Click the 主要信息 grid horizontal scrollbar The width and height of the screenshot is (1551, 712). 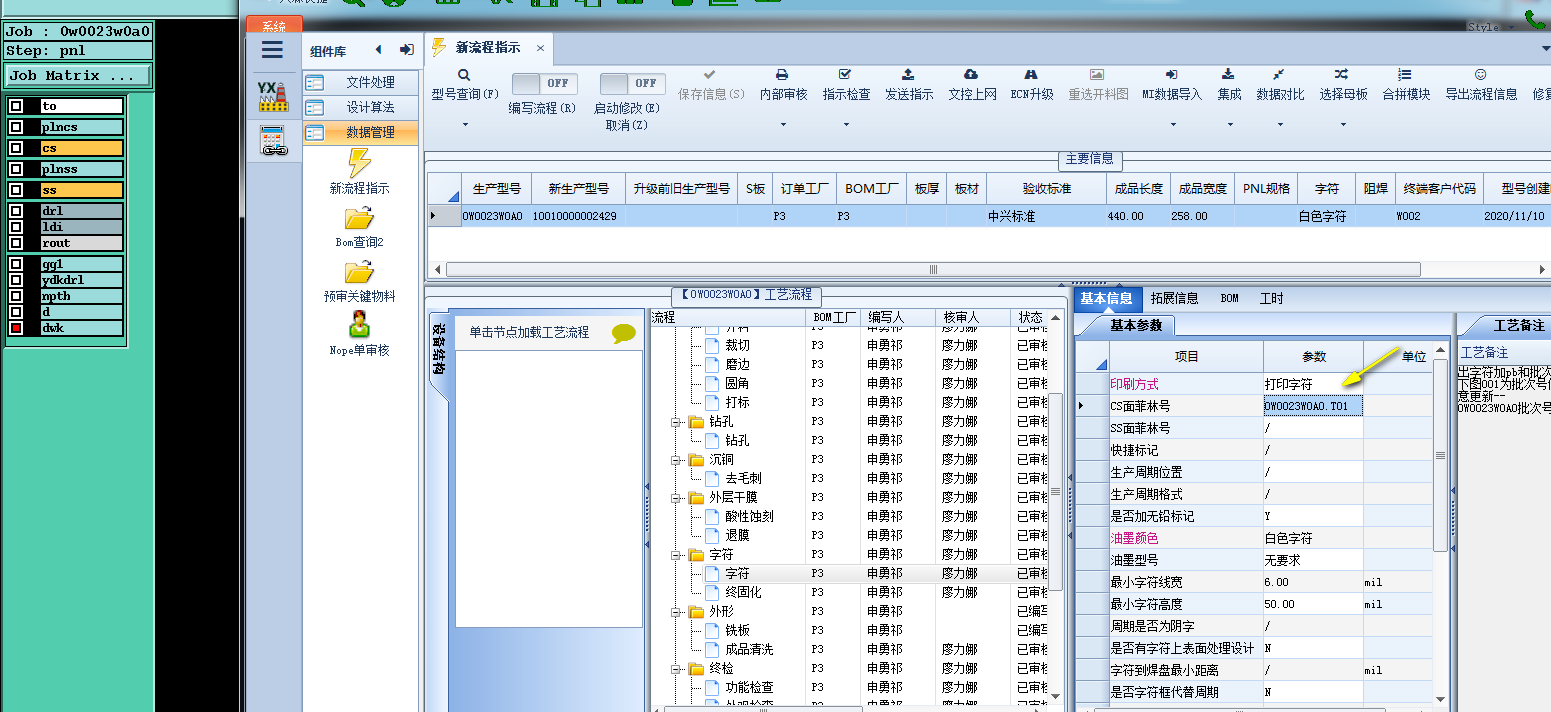933,269
